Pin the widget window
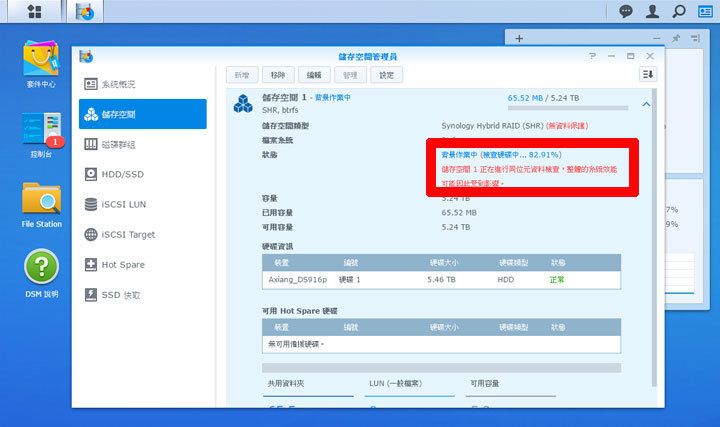Viewport: 720px width, 427px height. pyautogui.click(x=676, y=39)
